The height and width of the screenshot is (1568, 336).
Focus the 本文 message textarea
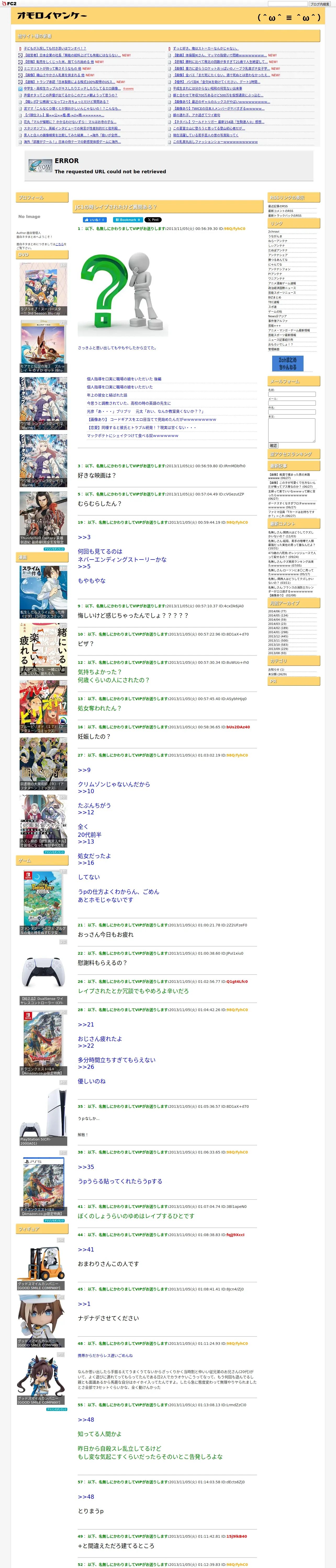(292, 430)
